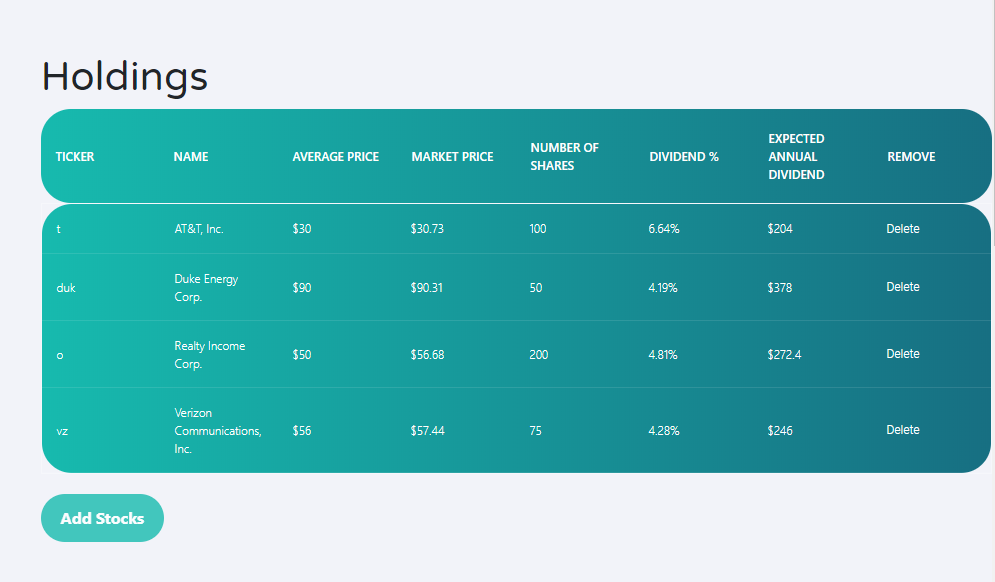Click the 6.64% dividend cell
The height and width of the screenshot is (582, 995).
pos(664,229)
